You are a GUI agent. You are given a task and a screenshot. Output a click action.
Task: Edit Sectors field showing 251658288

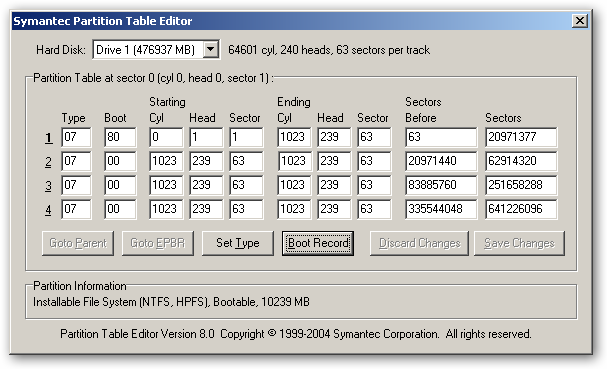(521, 185)
